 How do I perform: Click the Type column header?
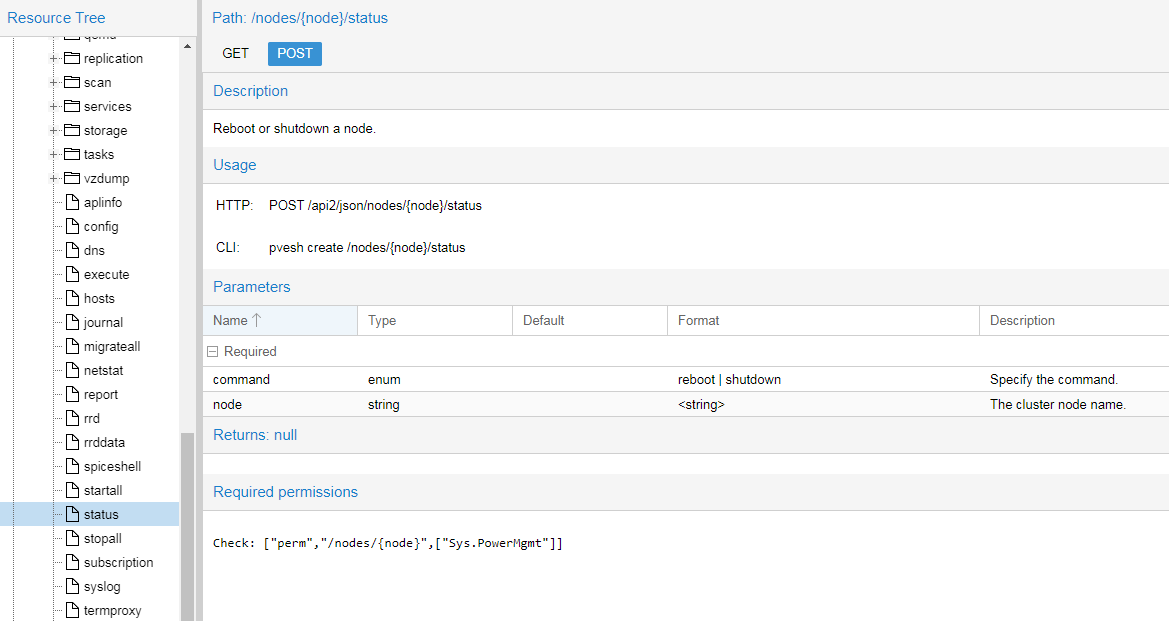(435, 321)
